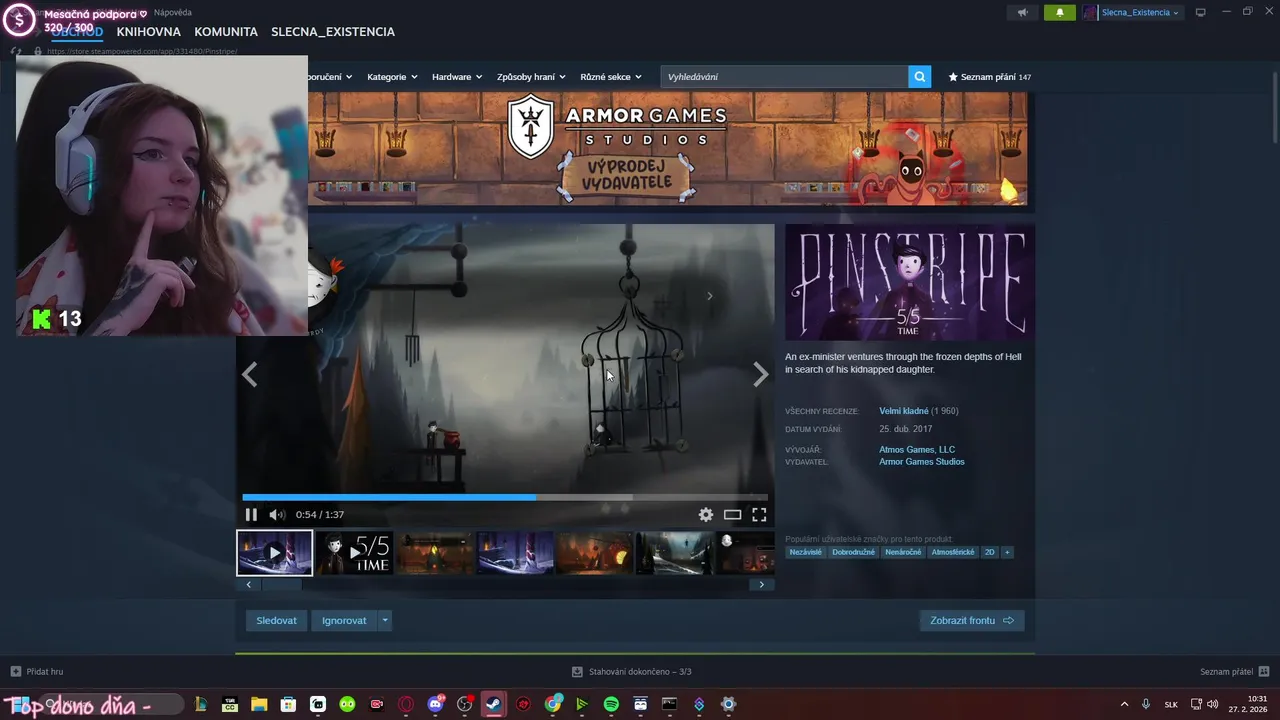Show previous media with left arrow
This screenshot has width=1280, height=720.
tap(250, 375)
